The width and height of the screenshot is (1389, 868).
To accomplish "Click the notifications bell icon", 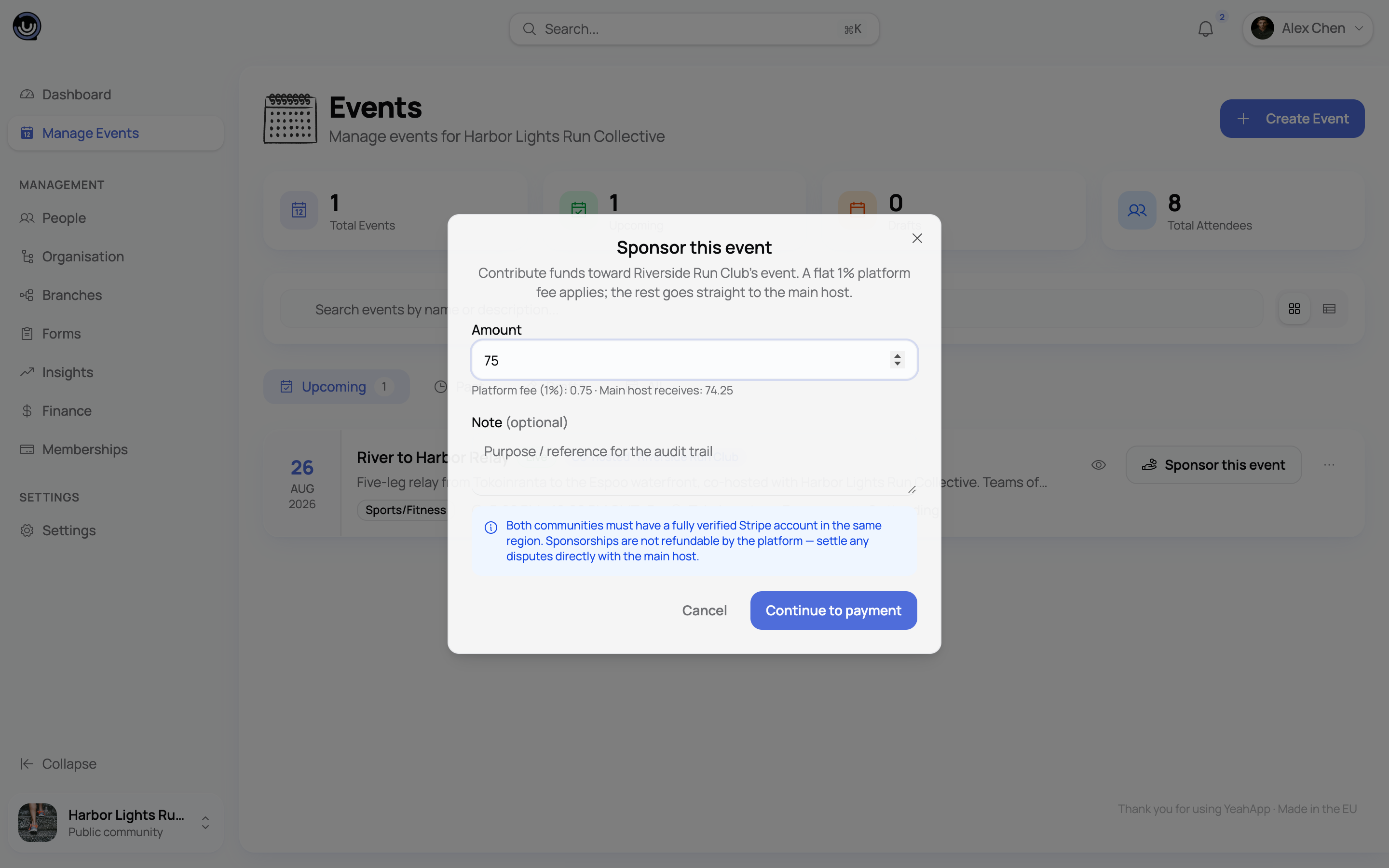I will (1205, 29).
